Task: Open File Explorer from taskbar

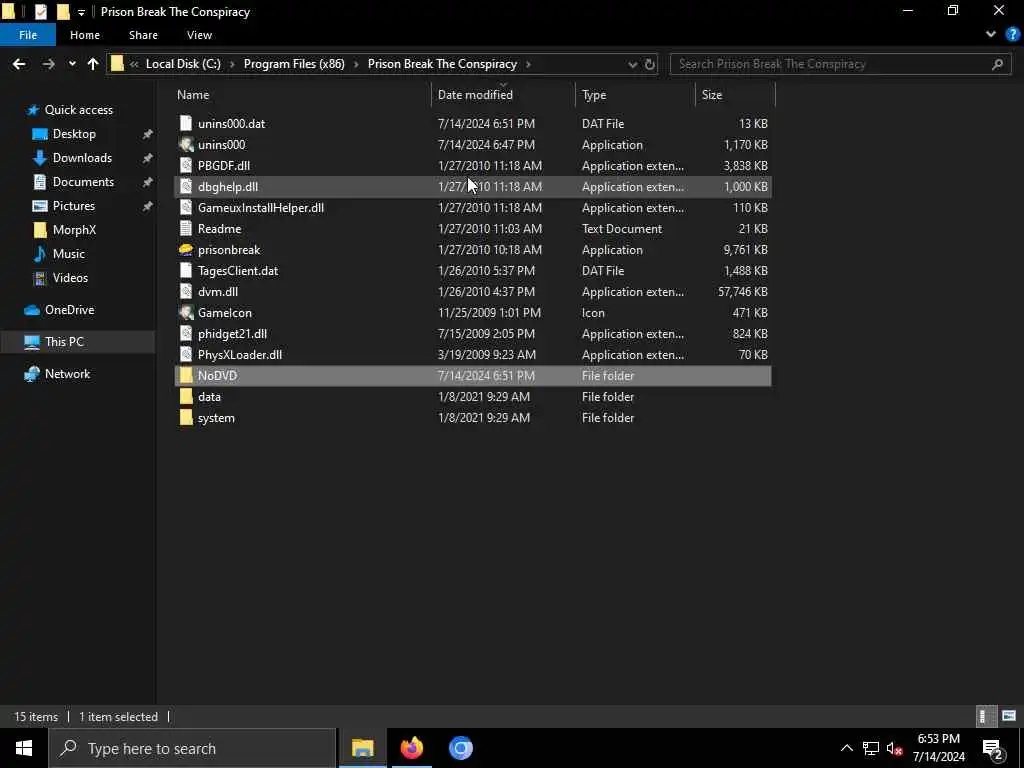Action: 362,748
